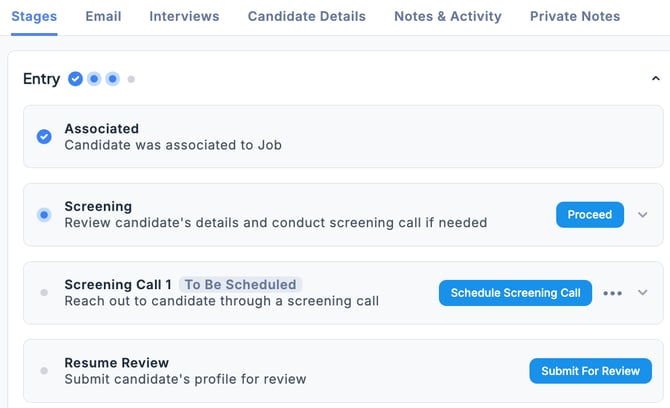
Task: Open the Notes & Activity tab
Action: (448, 16)
